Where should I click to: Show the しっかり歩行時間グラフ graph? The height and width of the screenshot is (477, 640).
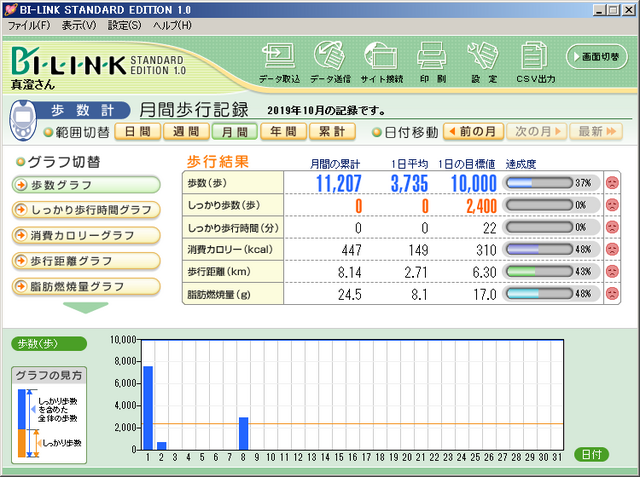click(x=86, y=210)
